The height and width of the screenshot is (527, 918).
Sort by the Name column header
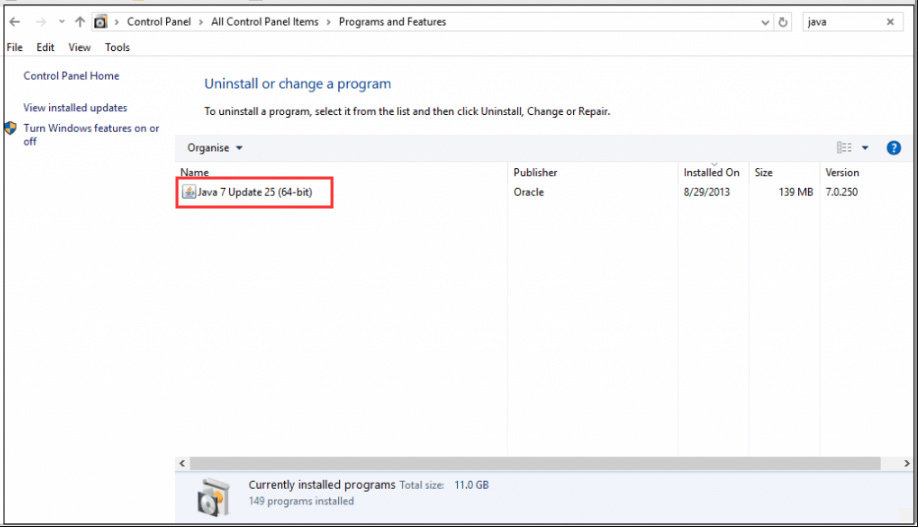194,172
